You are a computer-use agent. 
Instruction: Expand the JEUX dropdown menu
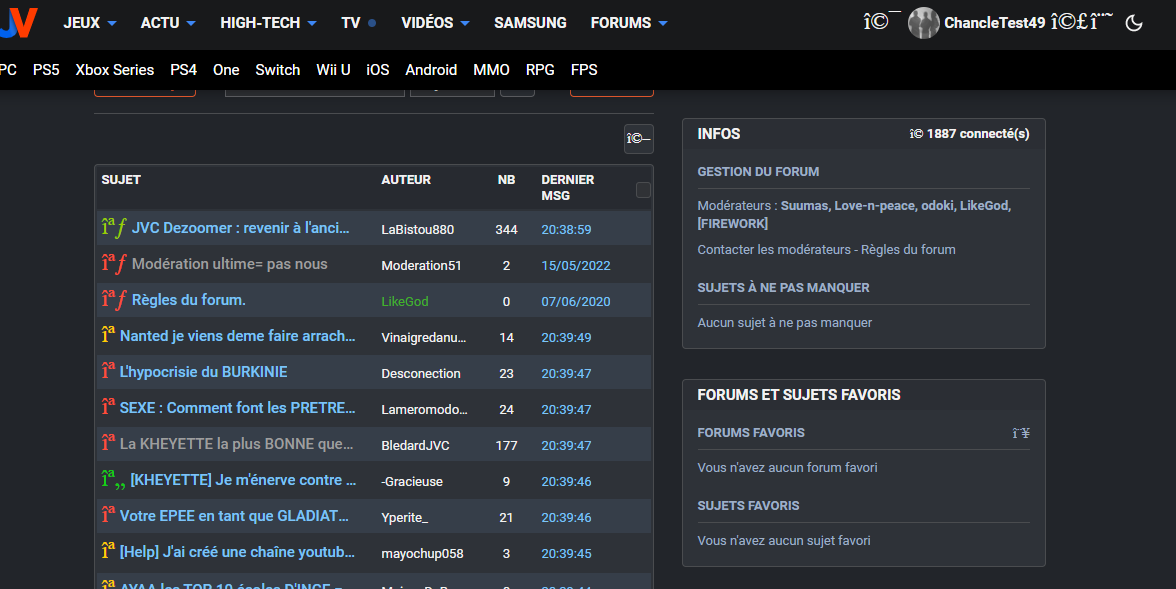click(89, 23)
